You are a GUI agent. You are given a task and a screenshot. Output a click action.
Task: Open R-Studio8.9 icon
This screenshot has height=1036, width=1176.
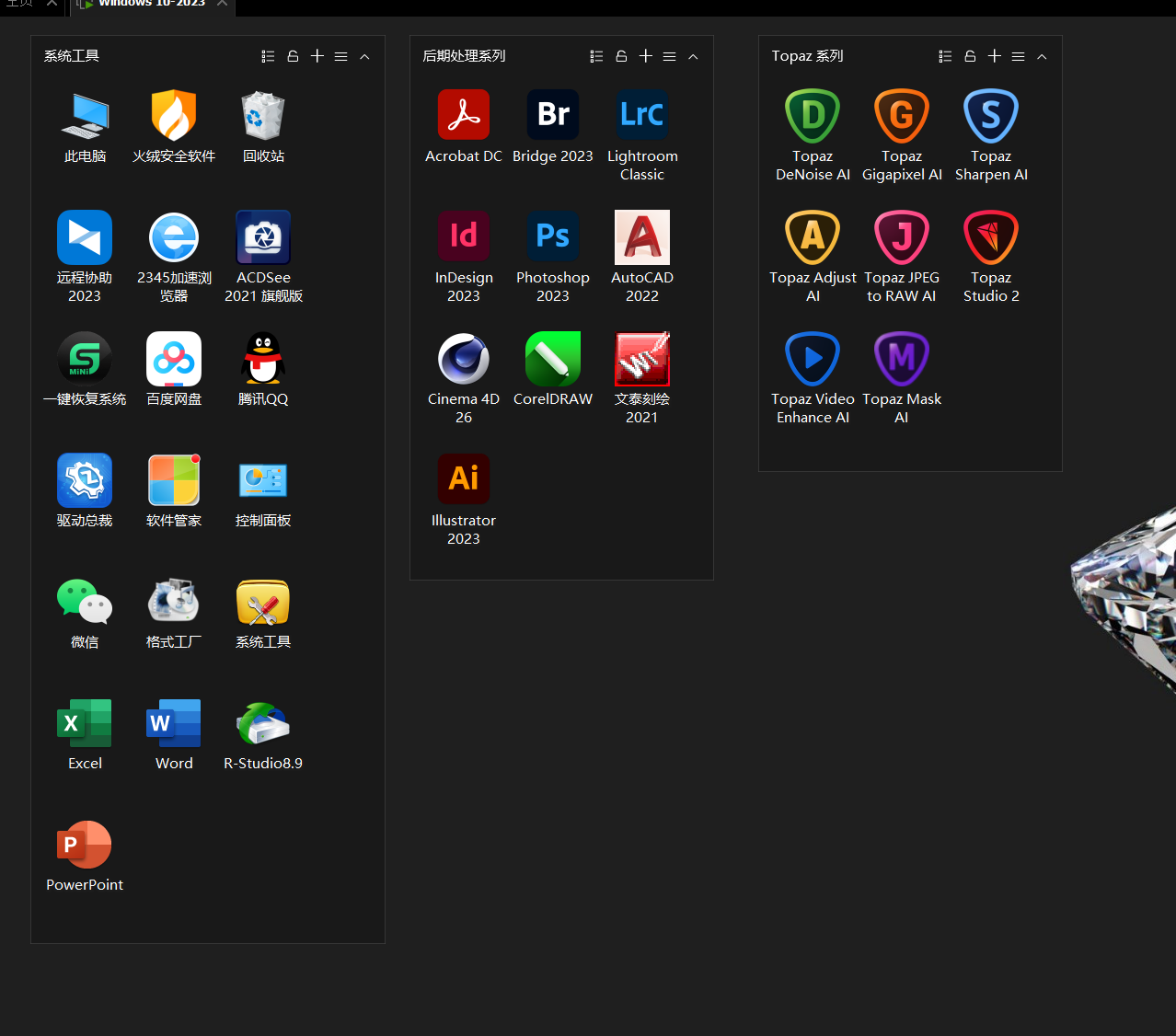point(263,723)
